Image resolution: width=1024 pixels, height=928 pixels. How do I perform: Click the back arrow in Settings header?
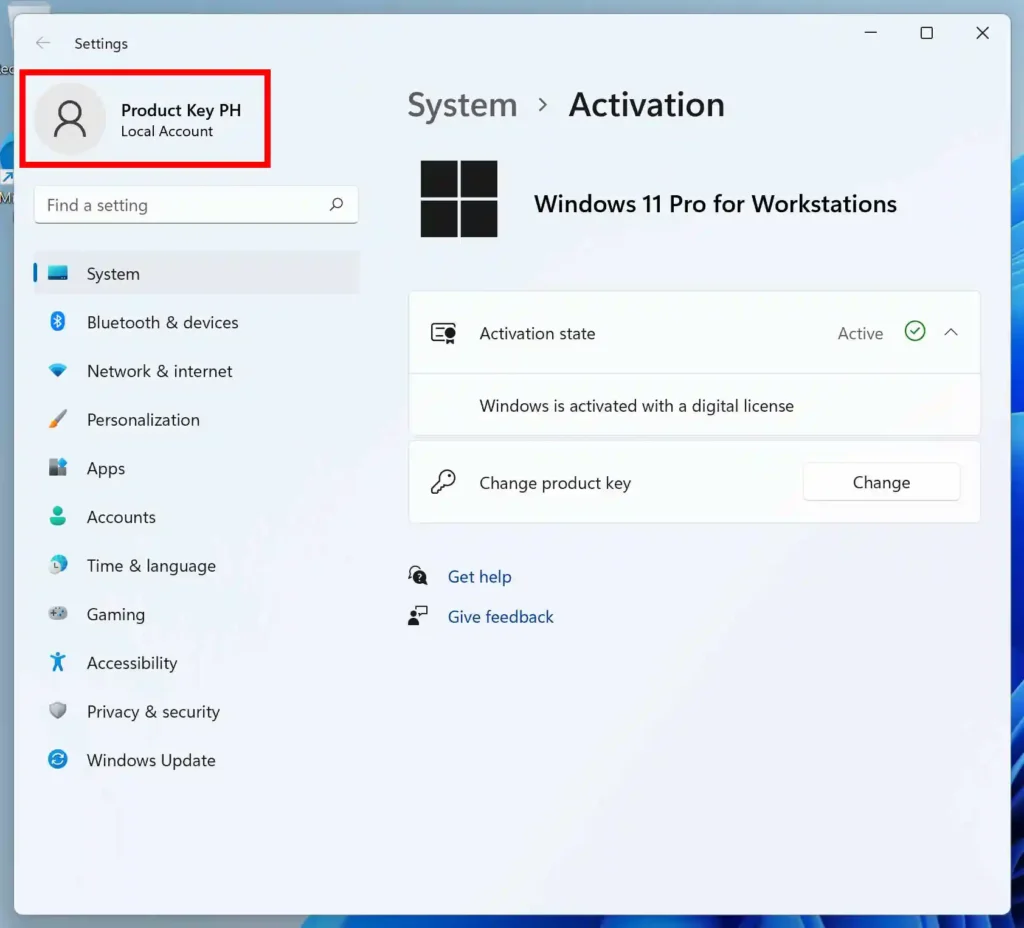coord(43,43)
